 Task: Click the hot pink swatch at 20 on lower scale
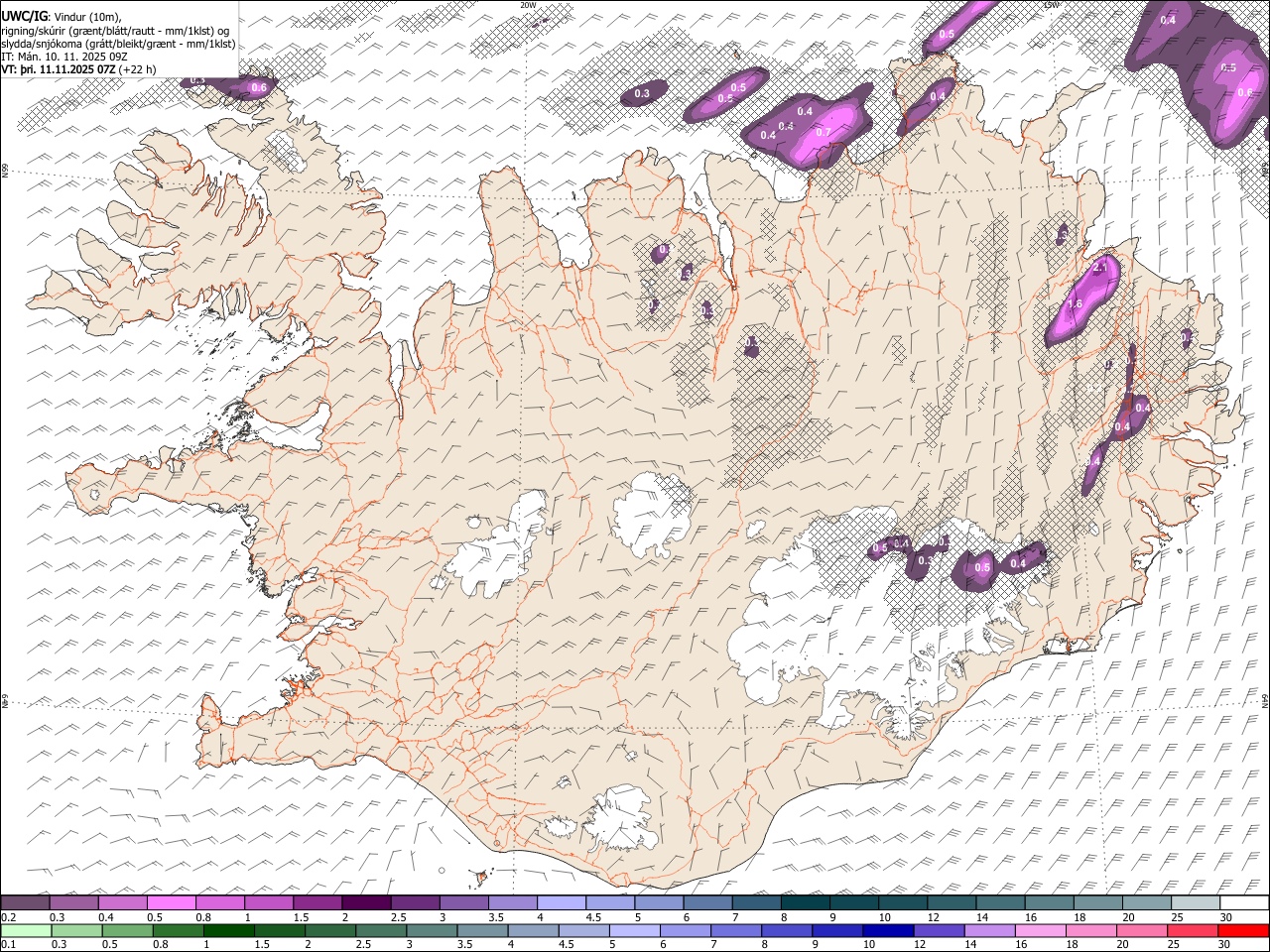point(1141,931)
